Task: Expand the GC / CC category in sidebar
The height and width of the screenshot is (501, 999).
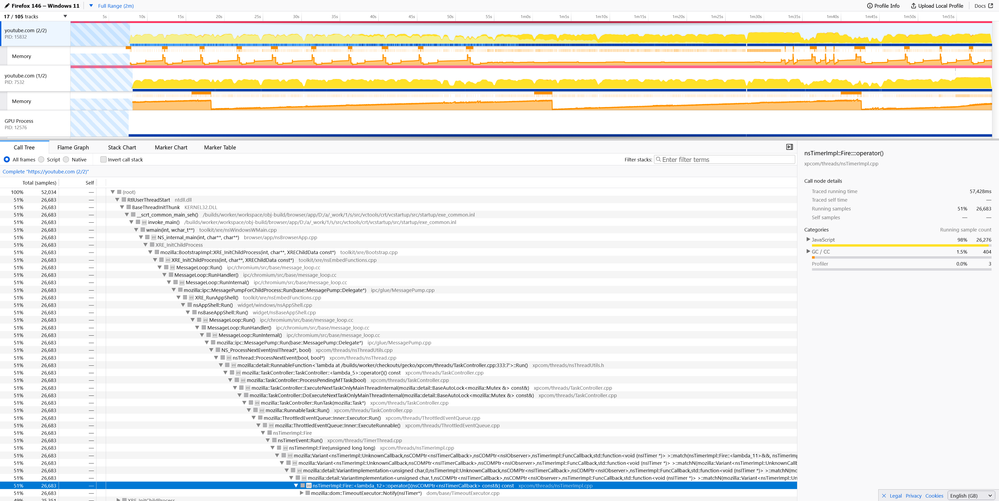Action: 809,252
